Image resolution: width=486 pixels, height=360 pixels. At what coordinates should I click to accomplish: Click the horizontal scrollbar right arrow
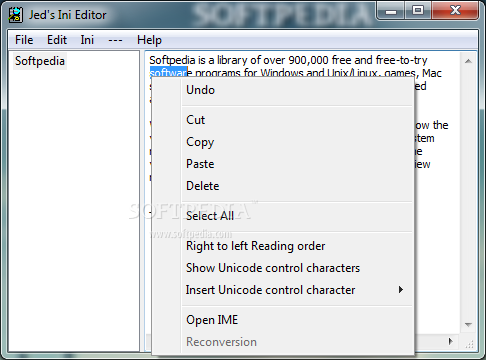coord(451,341)
